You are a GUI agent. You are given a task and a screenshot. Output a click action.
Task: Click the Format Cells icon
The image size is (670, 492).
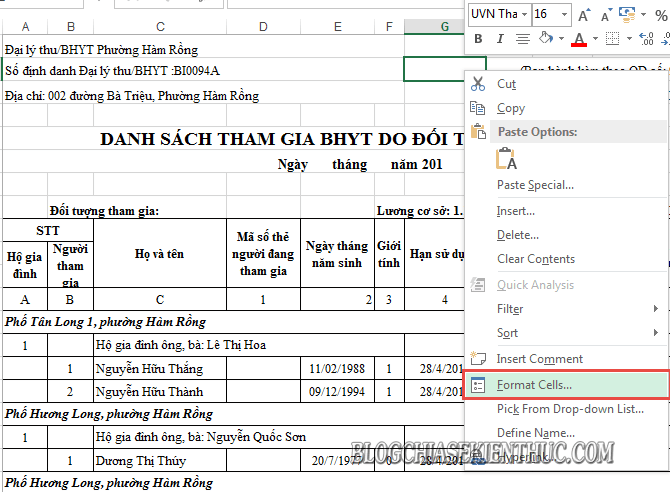click(477, 385)
